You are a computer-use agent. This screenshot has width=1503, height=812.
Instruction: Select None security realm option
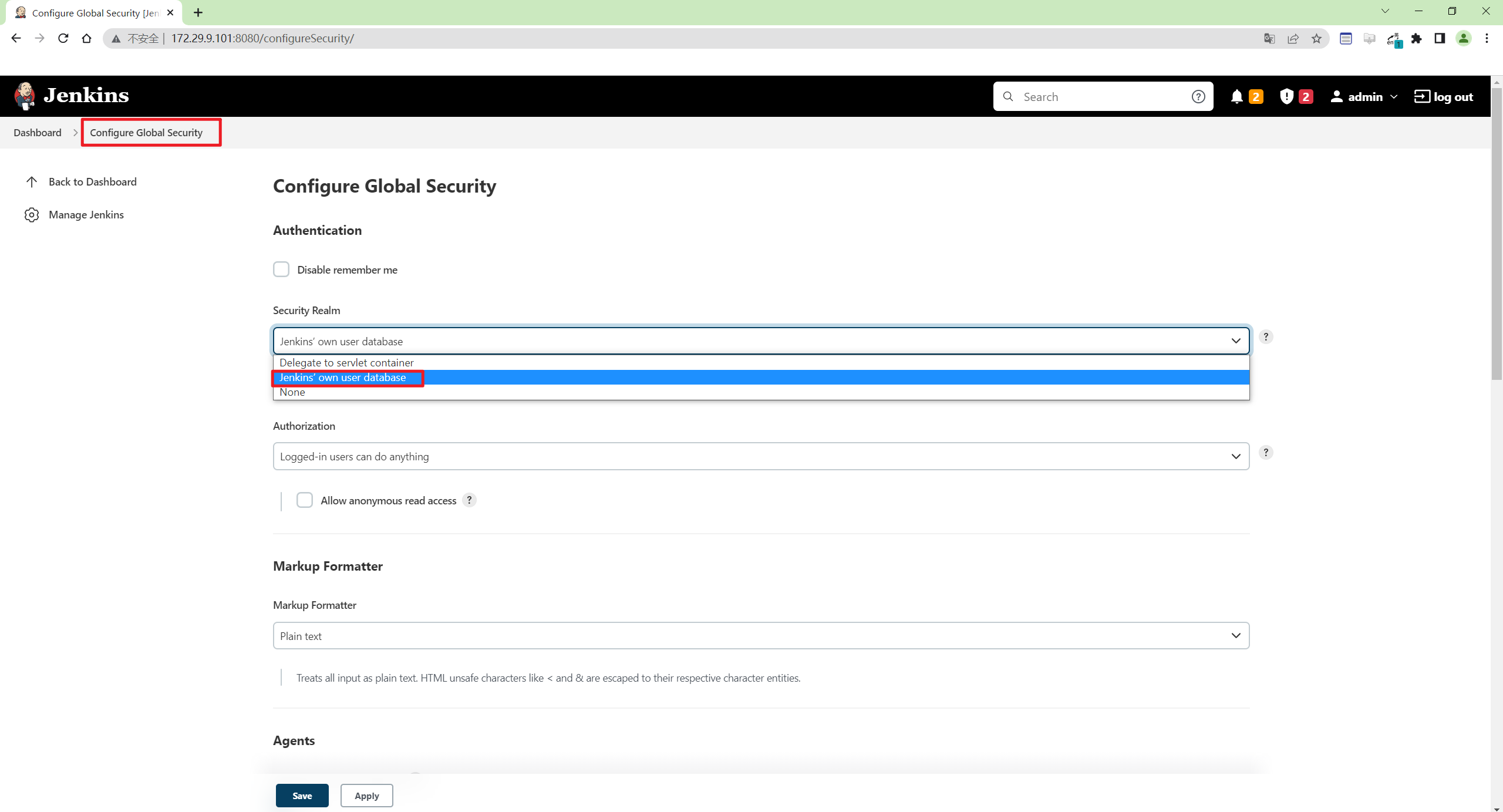pos(761,392)
